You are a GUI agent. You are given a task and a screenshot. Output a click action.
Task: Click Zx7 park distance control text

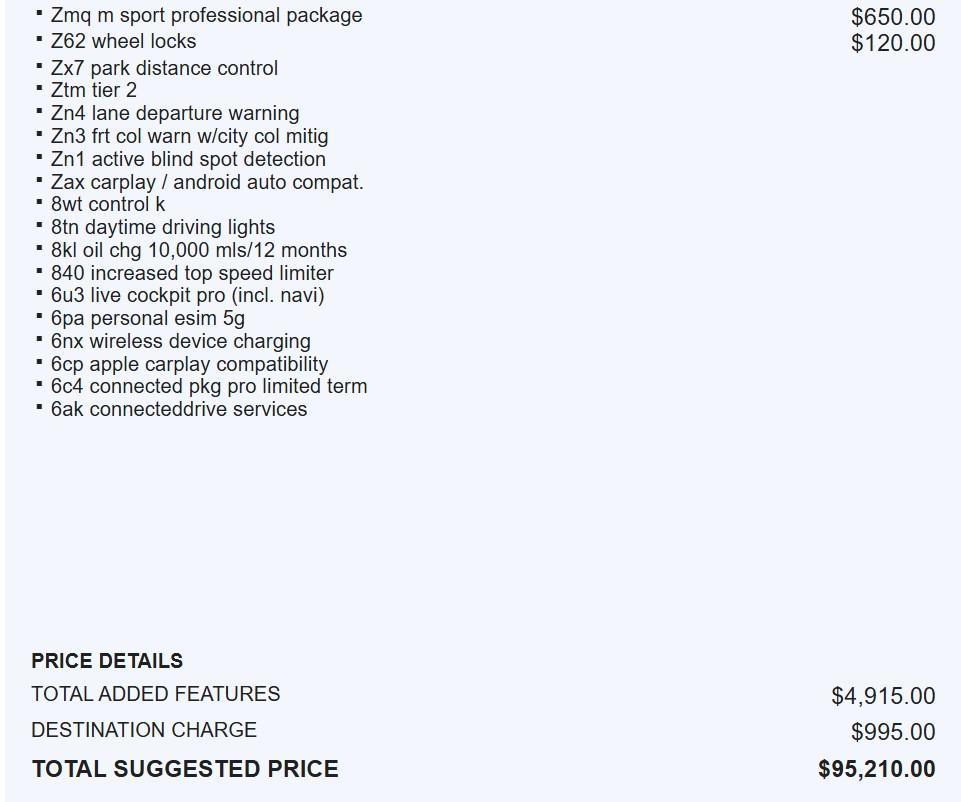click(x=164, y=68)
